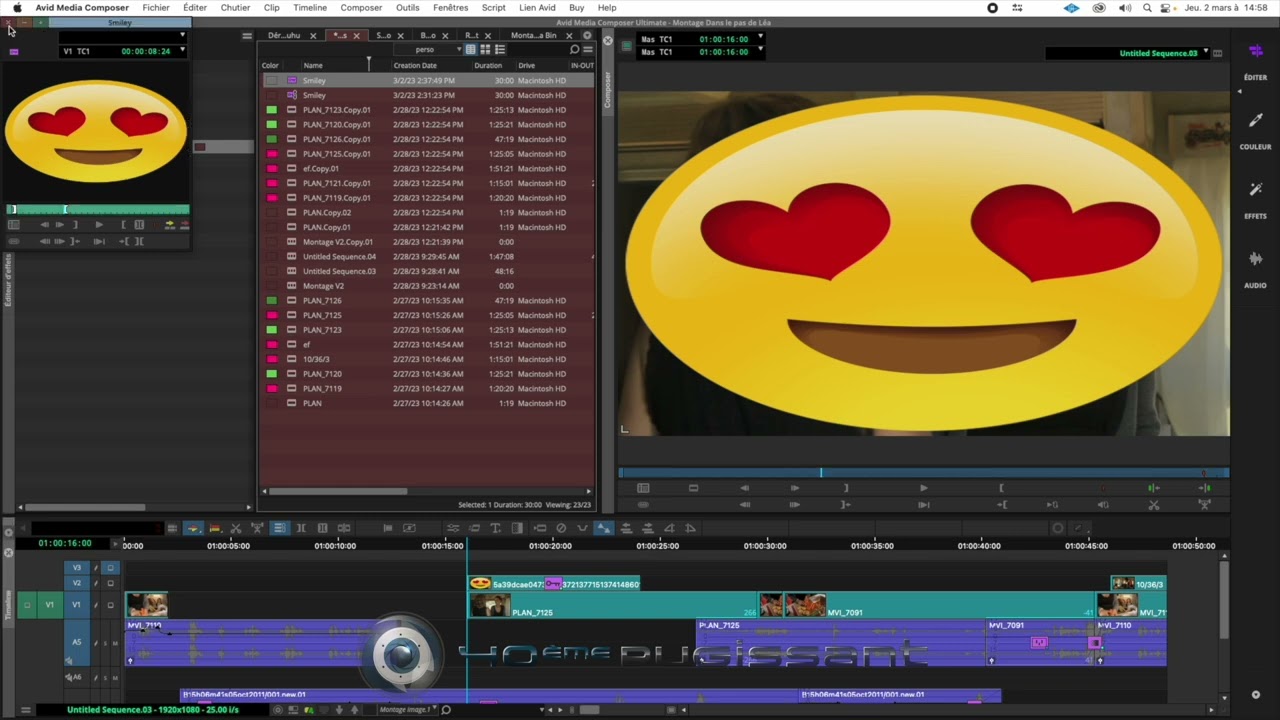Click the Lift/Overwrite red arrow in timeline toolbar
The image size is (1280, 720).
click(214, 528)
